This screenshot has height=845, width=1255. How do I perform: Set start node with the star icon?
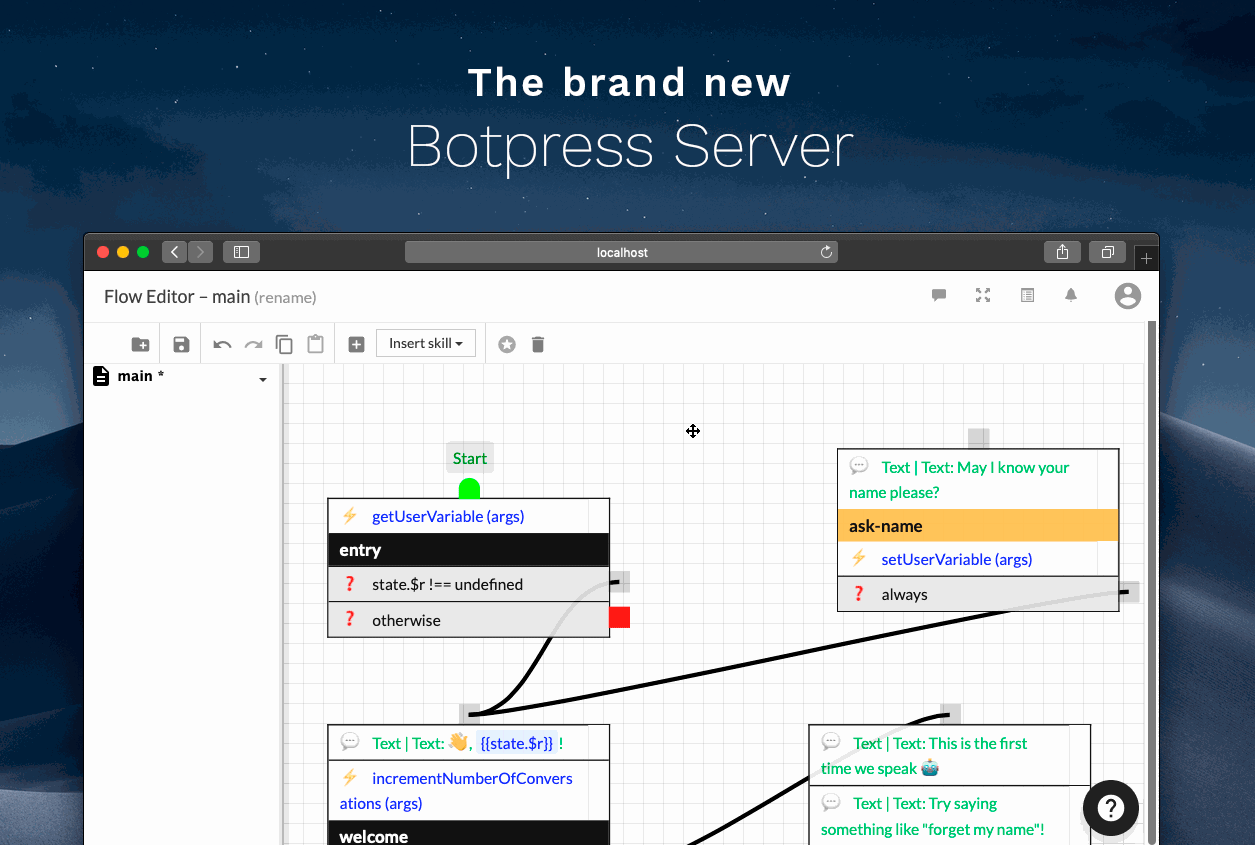tap(507, 345)
